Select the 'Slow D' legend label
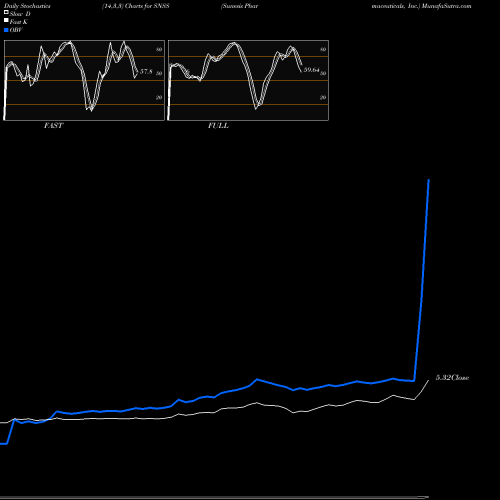Screen dimensions: 500x500 (x=20, y=14)
